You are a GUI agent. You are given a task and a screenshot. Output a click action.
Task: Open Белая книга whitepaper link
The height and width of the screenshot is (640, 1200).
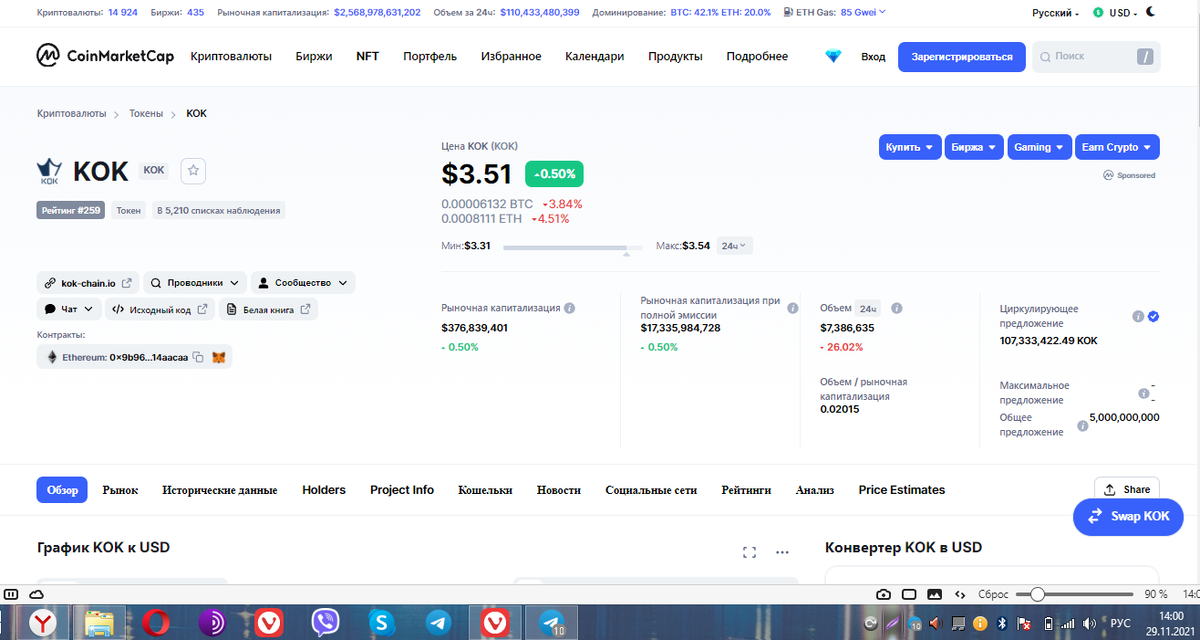pyautogui.click(x=268, y=309)
